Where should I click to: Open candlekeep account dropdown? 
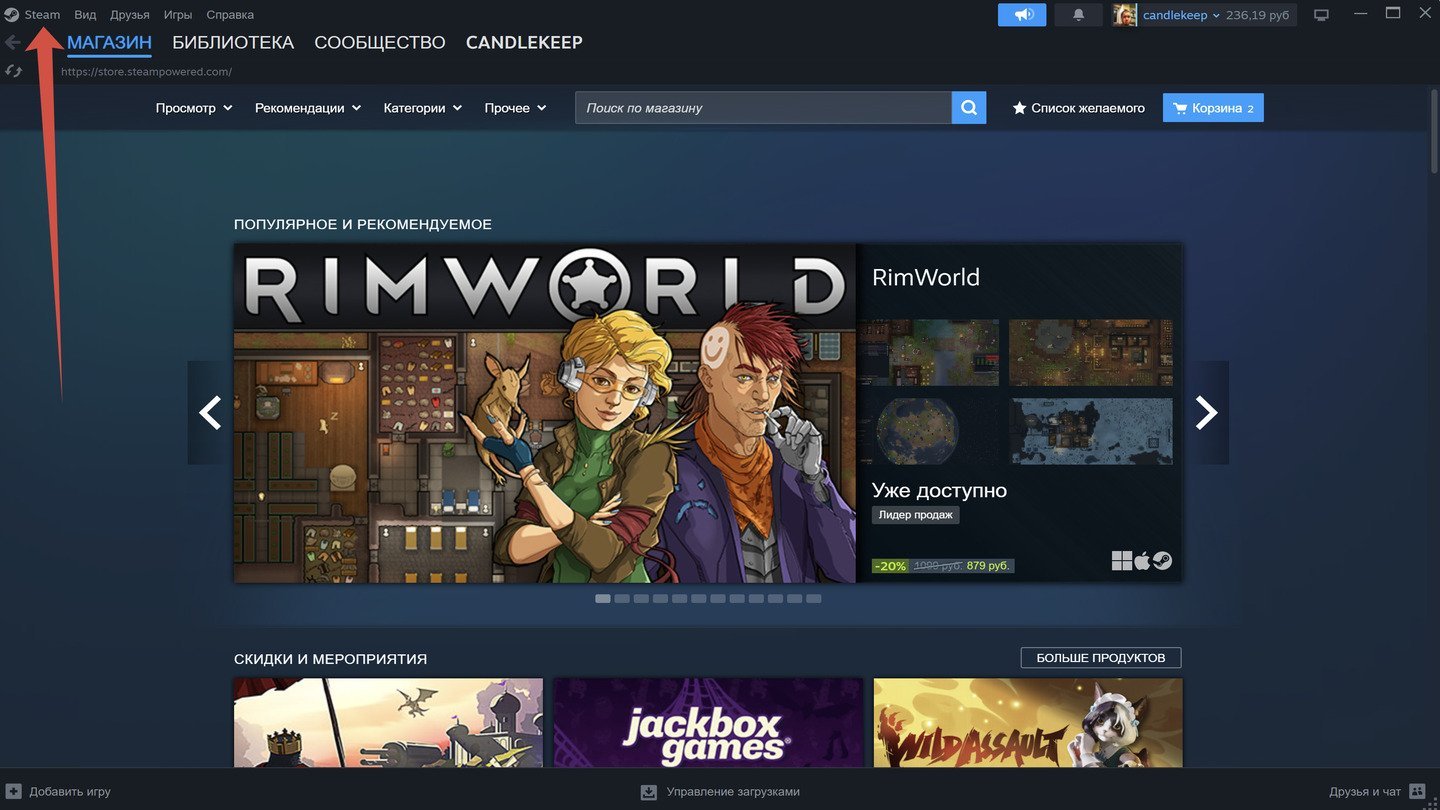pyautogui.click(x=1180, y=15)
